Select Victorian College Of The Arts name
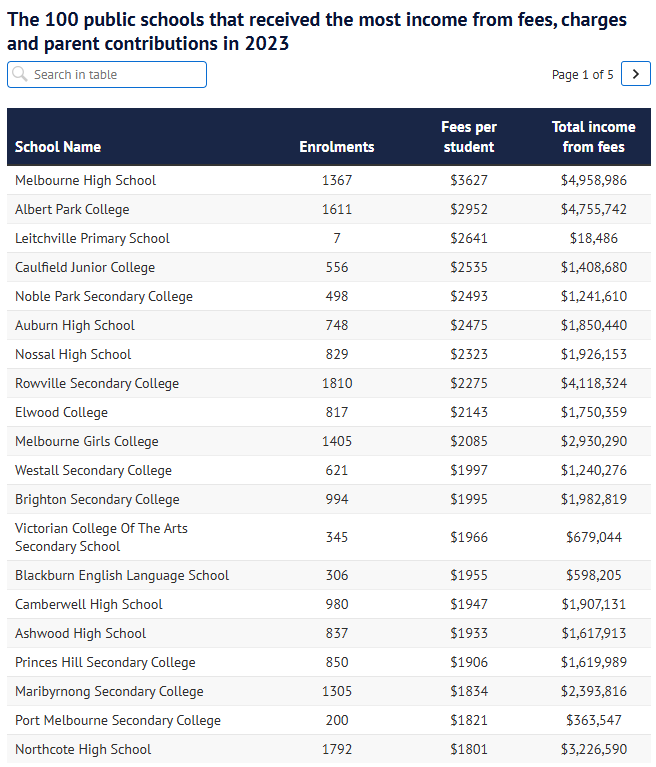Screen dimensions: 656x767 101,537
